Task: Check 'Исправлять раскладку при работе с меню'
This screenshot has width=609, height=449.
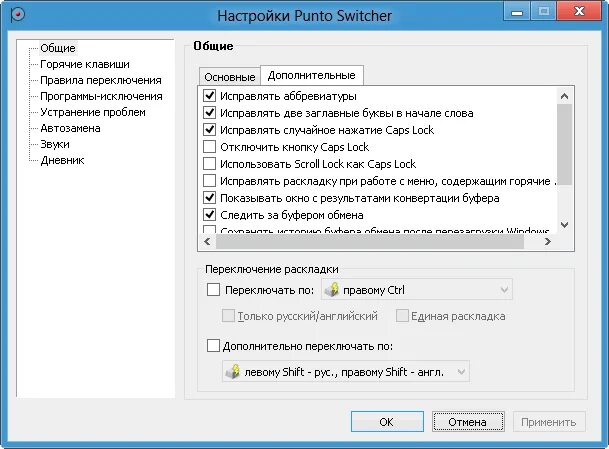Action: click(210, 181)
